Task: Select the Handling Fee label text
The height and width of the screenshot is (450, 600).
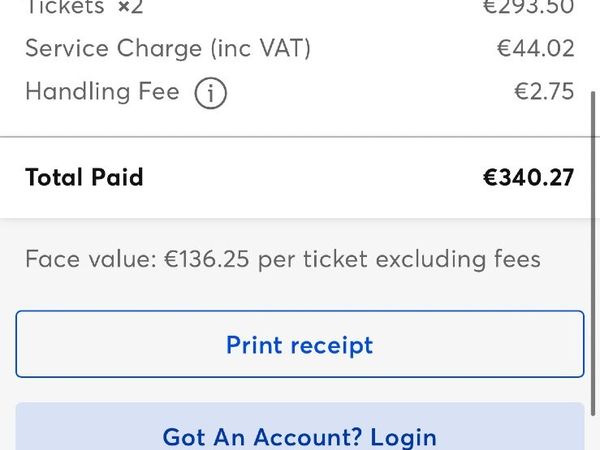Action: point(102,92)
